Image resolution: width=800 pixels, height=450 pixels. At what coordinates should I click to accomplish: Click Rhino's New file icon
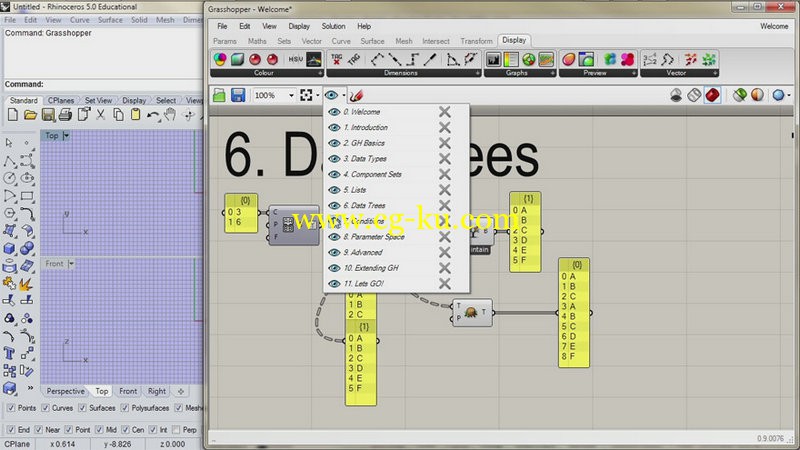pyautogui.click(x=13, y=115)
